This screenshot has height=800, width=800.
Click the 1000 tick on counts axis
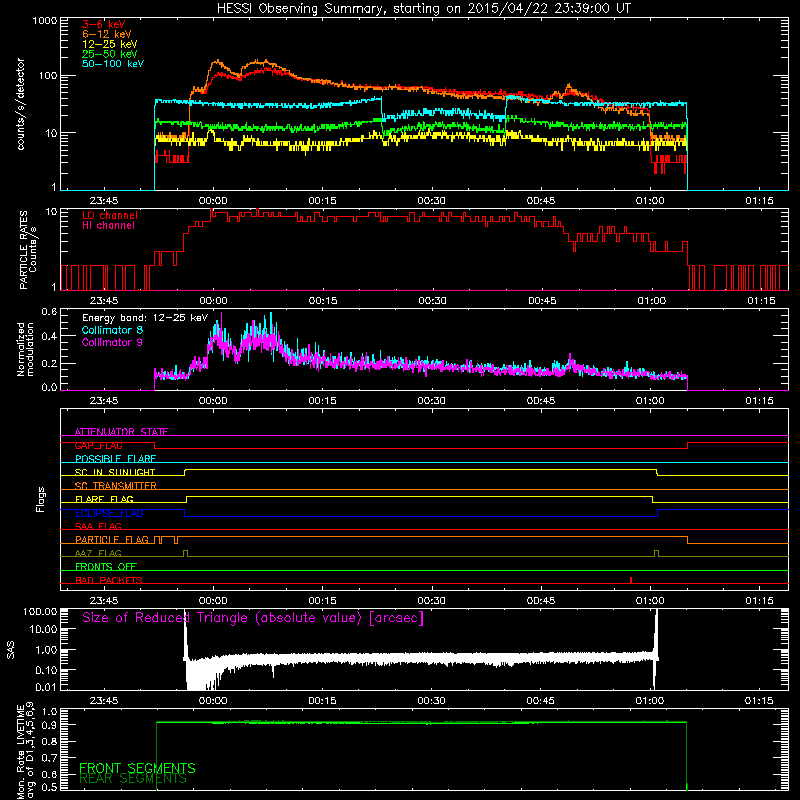[x=44, y=21]
